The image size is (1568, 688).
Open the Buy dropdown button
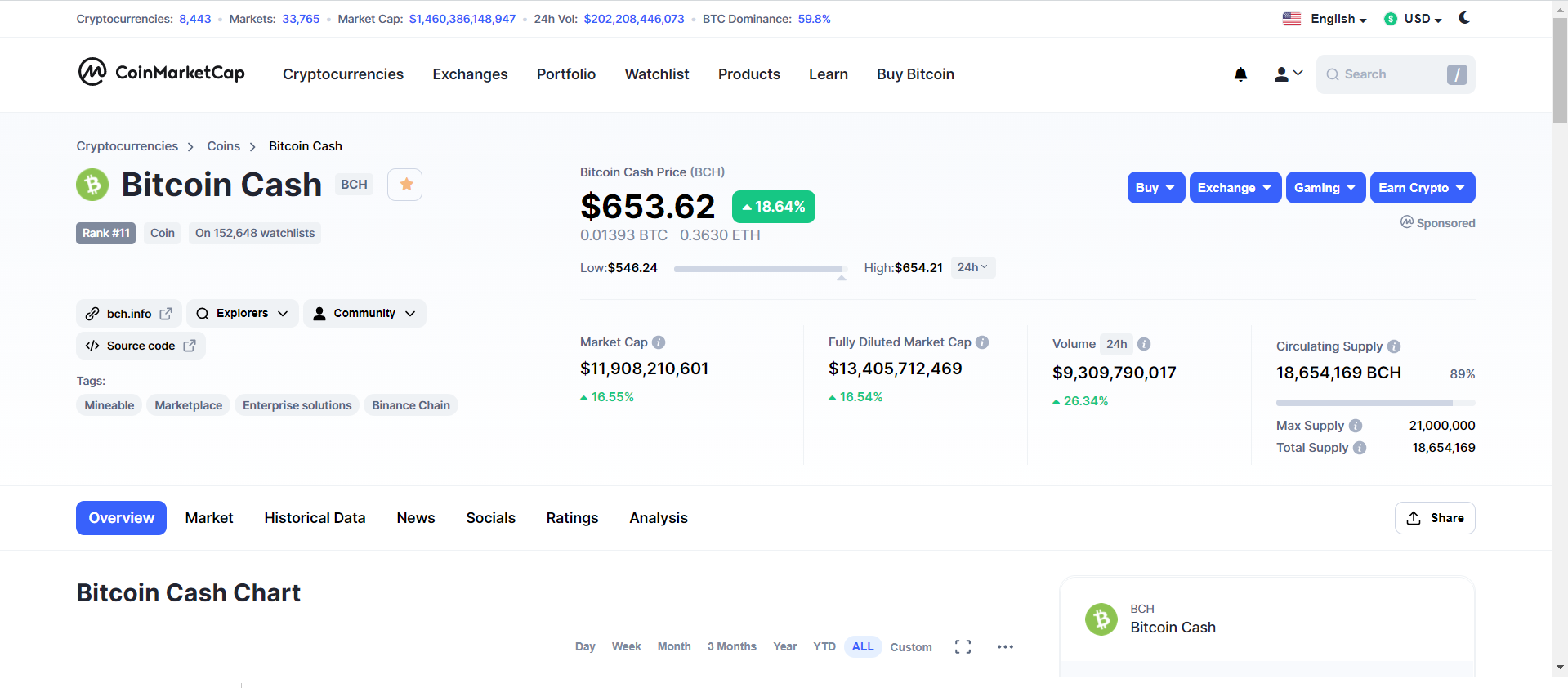point(1156,188)
